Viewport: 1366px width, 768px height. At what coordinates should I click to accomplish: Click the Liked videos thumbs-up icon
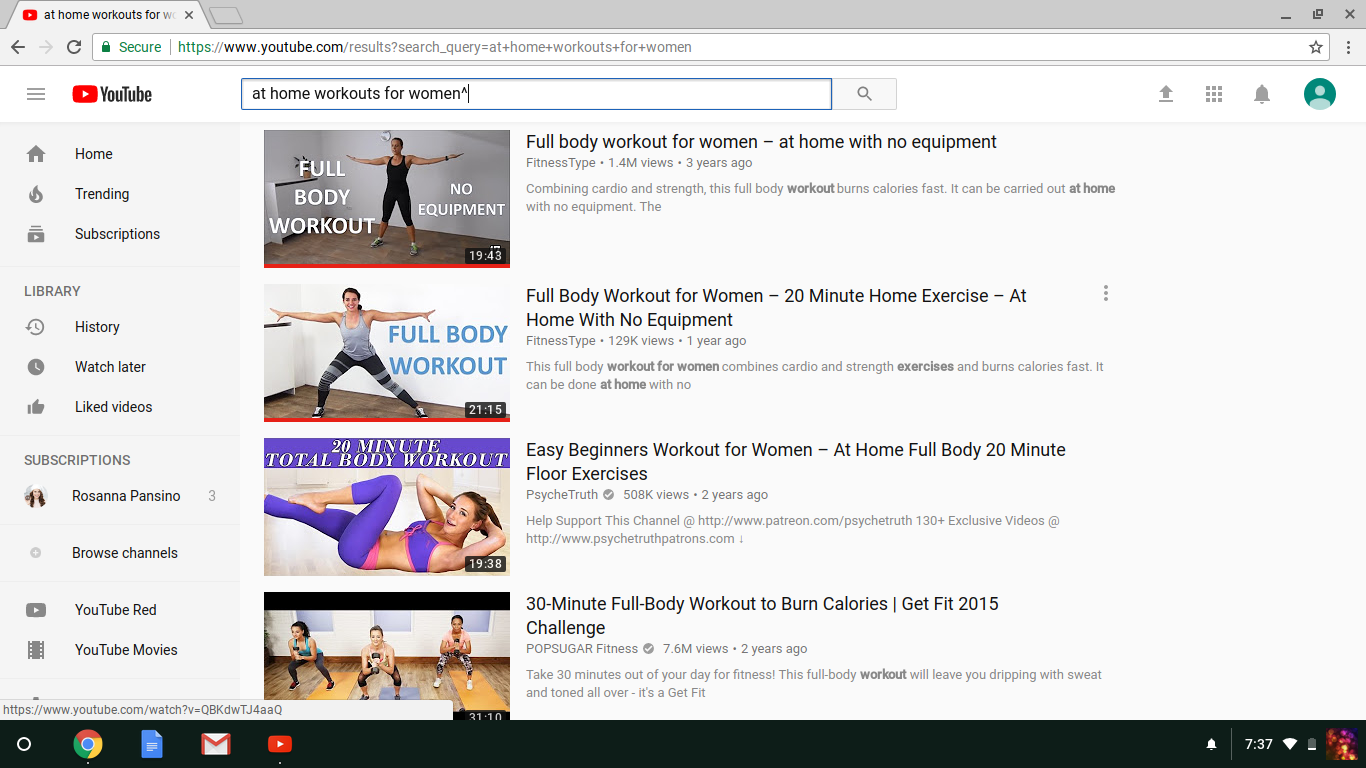[x=36, y=407]
